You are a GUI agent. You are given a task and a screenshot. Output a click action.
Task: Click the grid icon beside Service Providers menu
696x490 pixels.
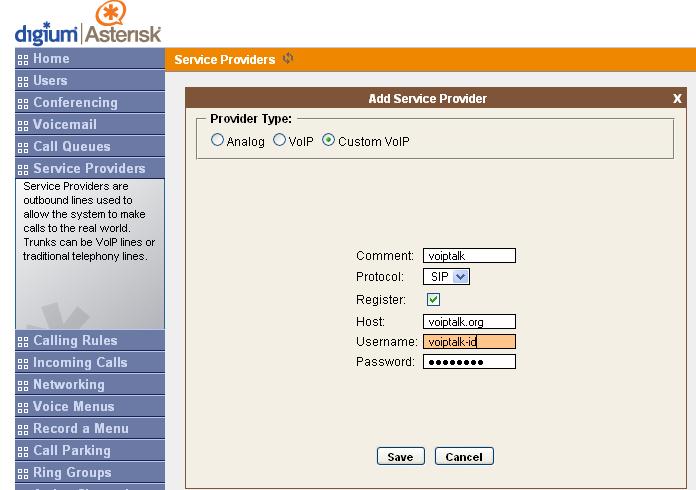[x=23, y=170]
